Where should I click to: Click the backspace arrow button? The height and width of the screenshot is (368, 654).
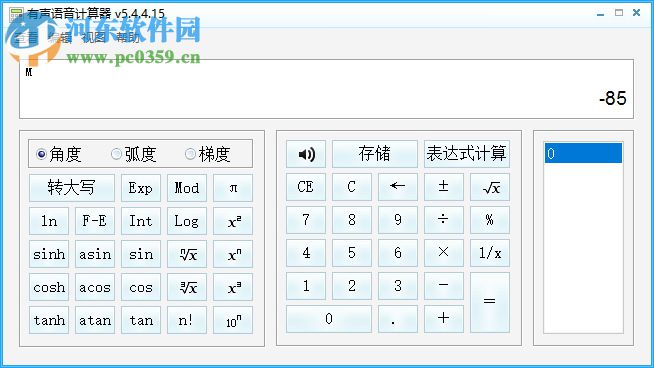pyautogui.click(x=397, y=187)
